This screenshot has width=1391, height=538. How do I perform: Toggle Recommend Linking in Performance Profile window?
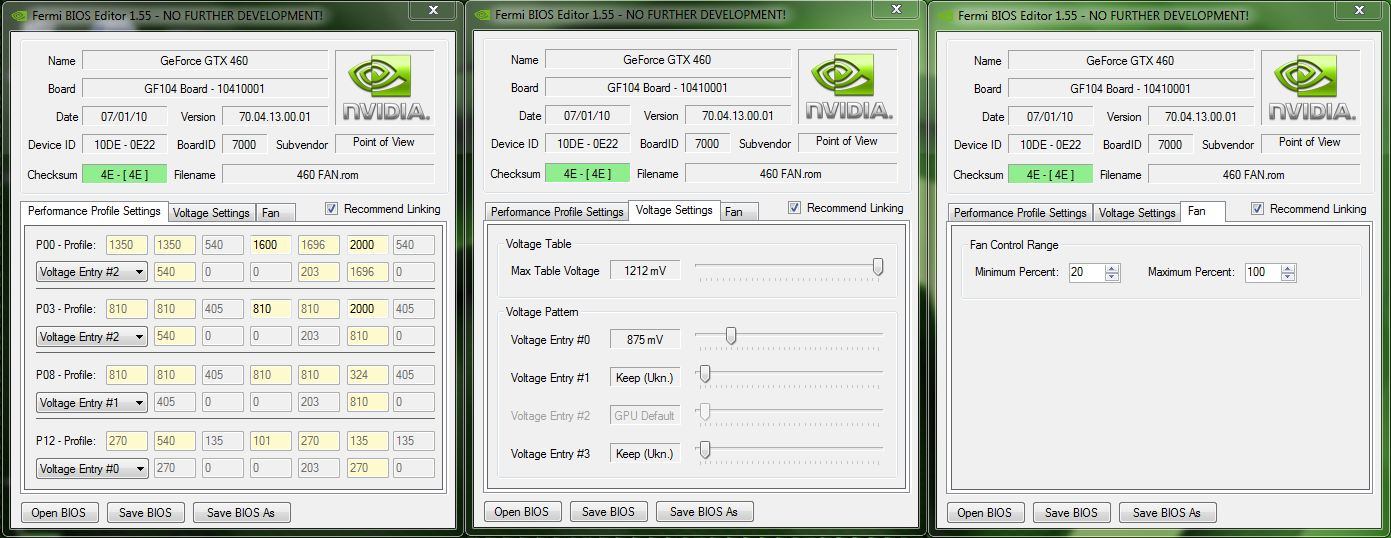pyautogui.click(x=331, y=209)
